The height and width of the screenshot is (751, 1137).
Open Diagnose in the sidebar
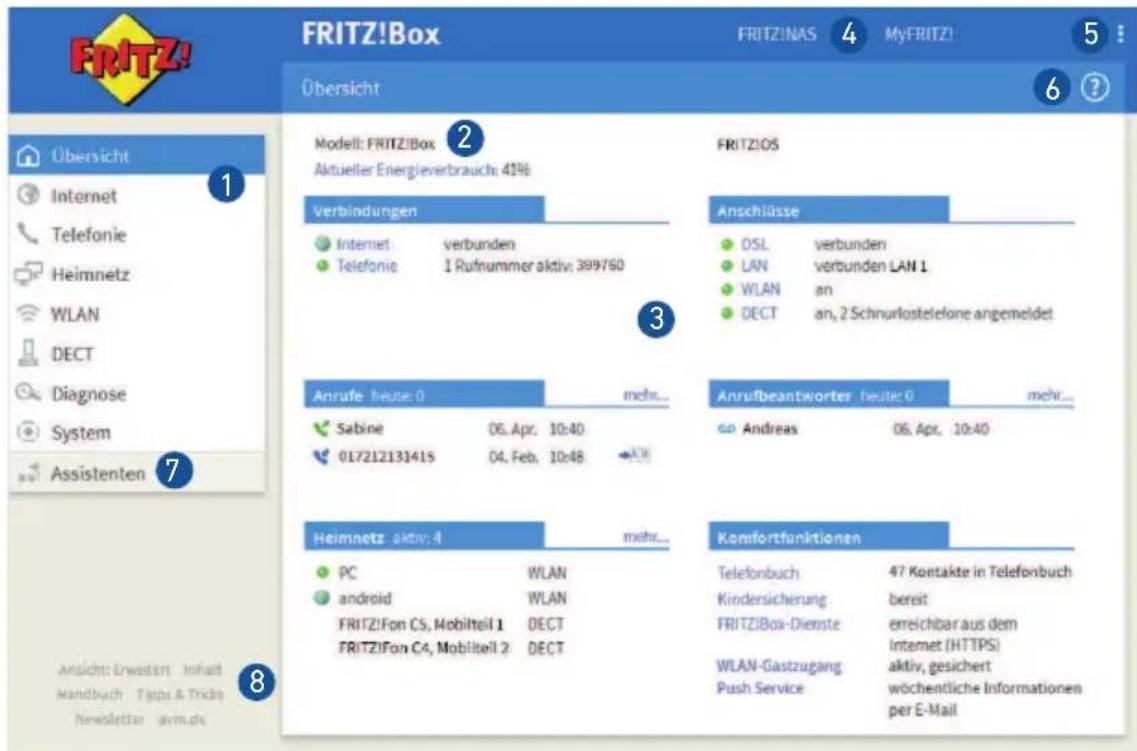[136, 394]
